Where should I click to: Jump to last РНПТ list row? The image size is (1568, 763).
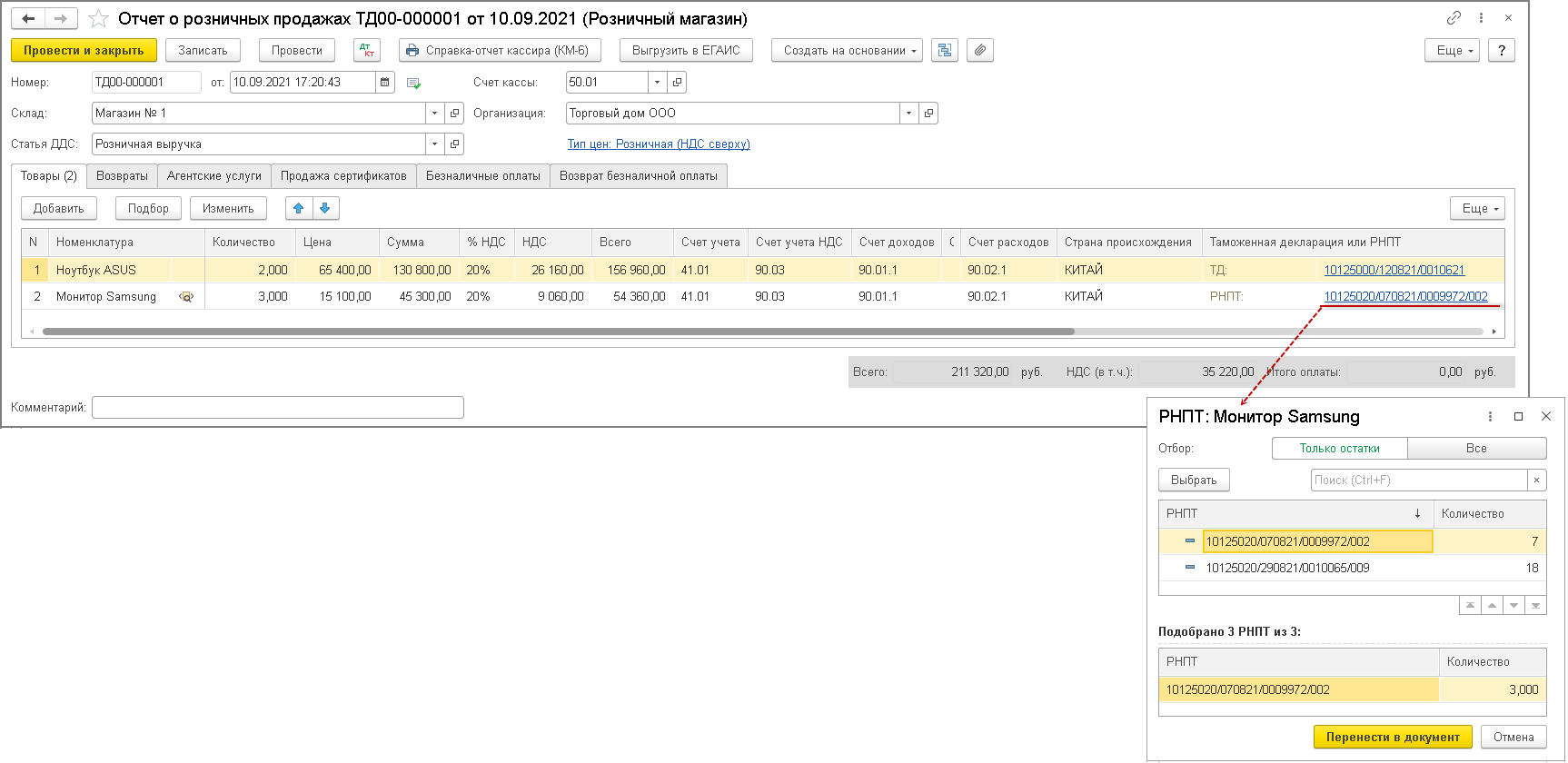tap(1535, 606)
